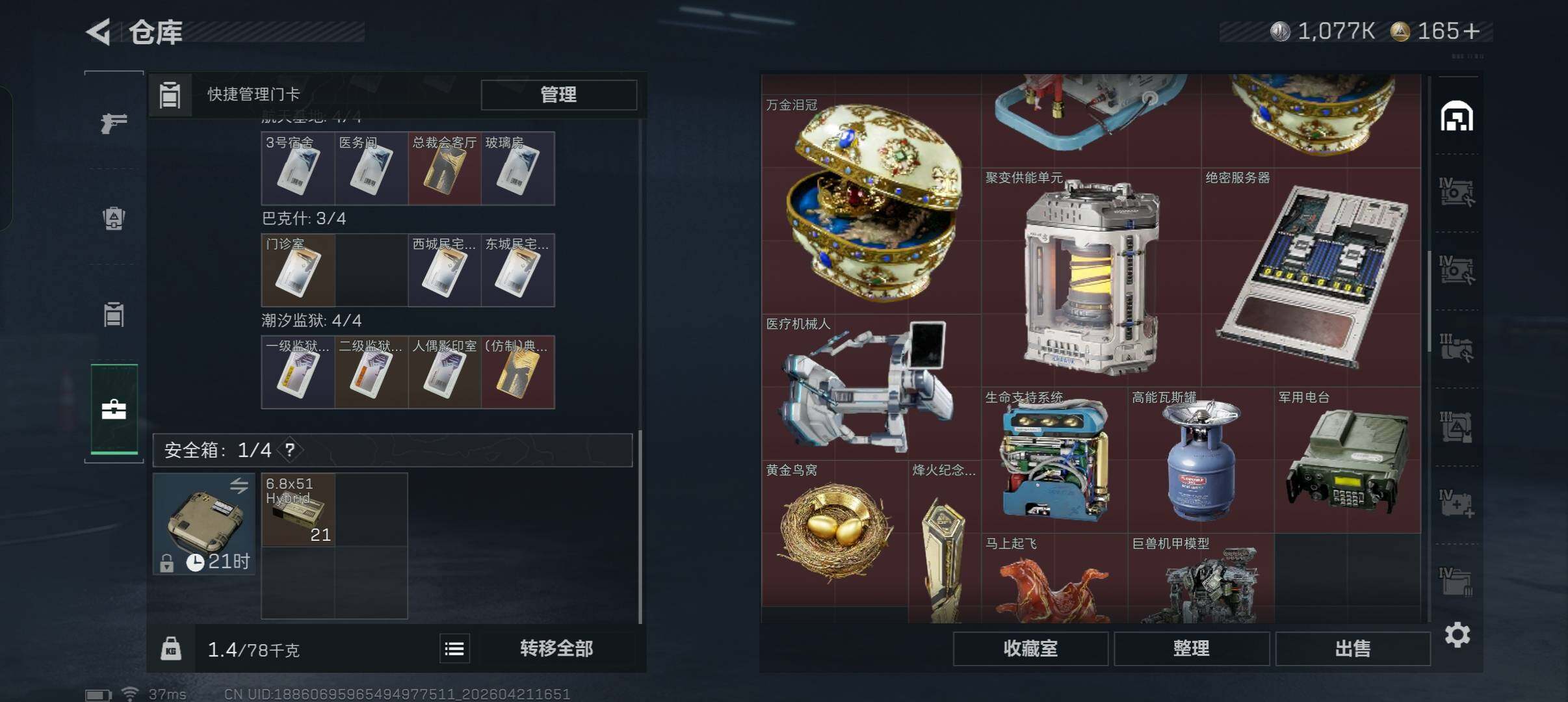Open the weapons tab with pistol icon
Image resolution: width=1568 pixels, height=702 pixels.
pyautogui.click(x=114, y=122)
